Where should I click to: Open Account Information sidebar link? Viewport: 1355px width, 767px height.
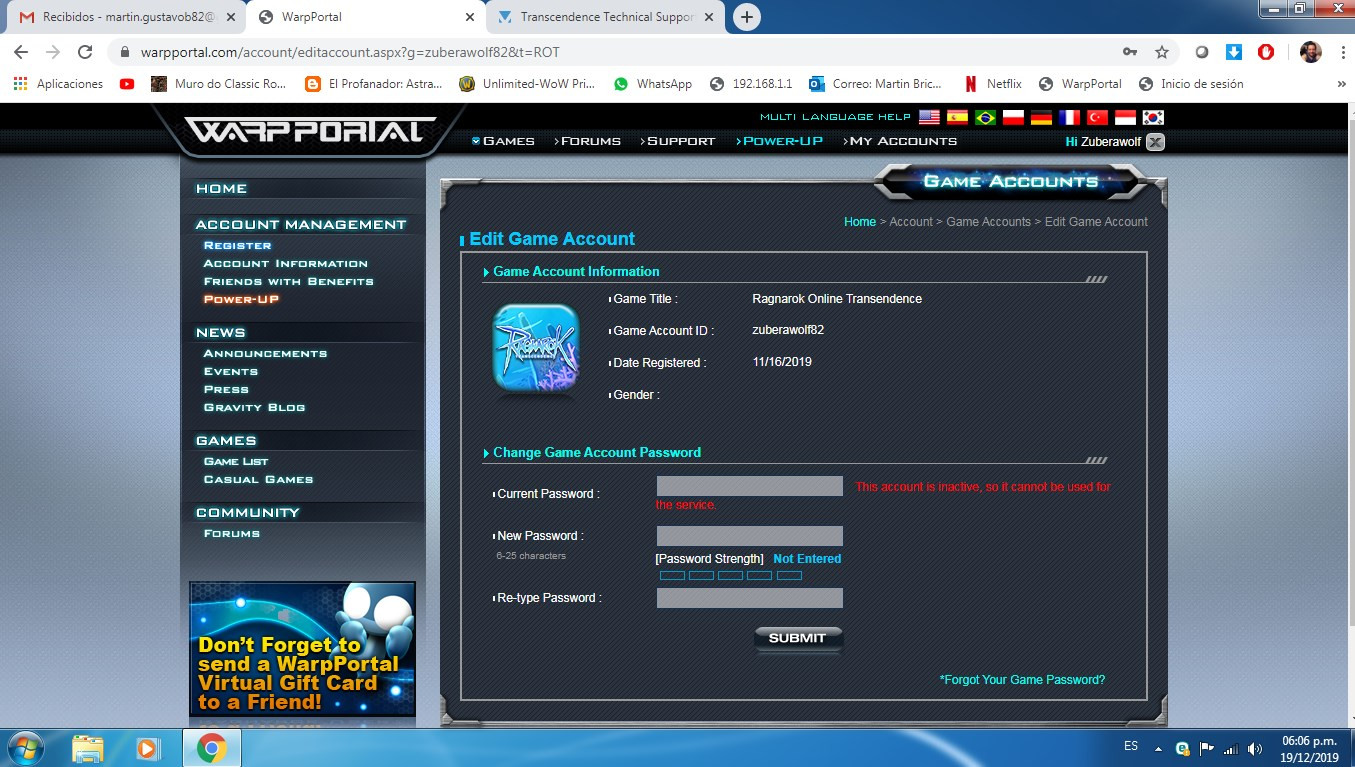pyautogui.click(x=285, y=263)
